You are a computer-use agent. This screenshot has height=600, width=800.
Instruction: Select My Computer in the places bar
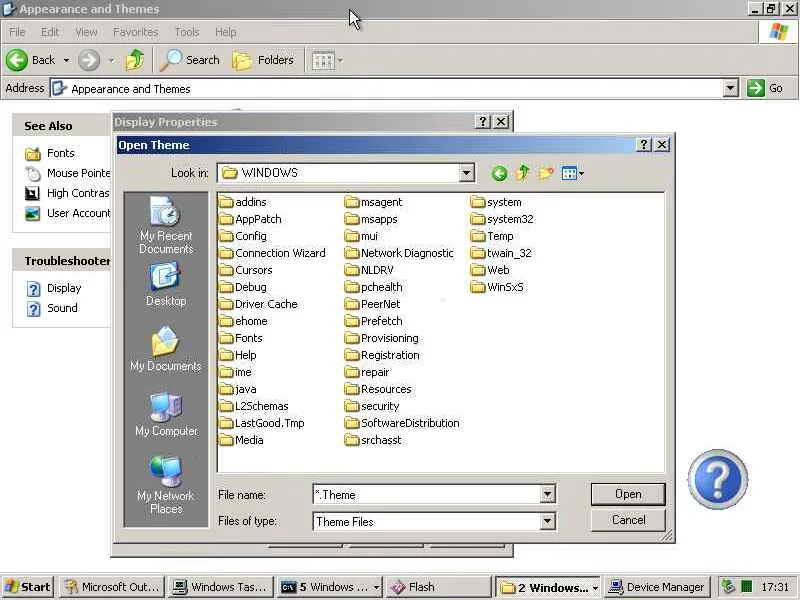click(166, 414)
